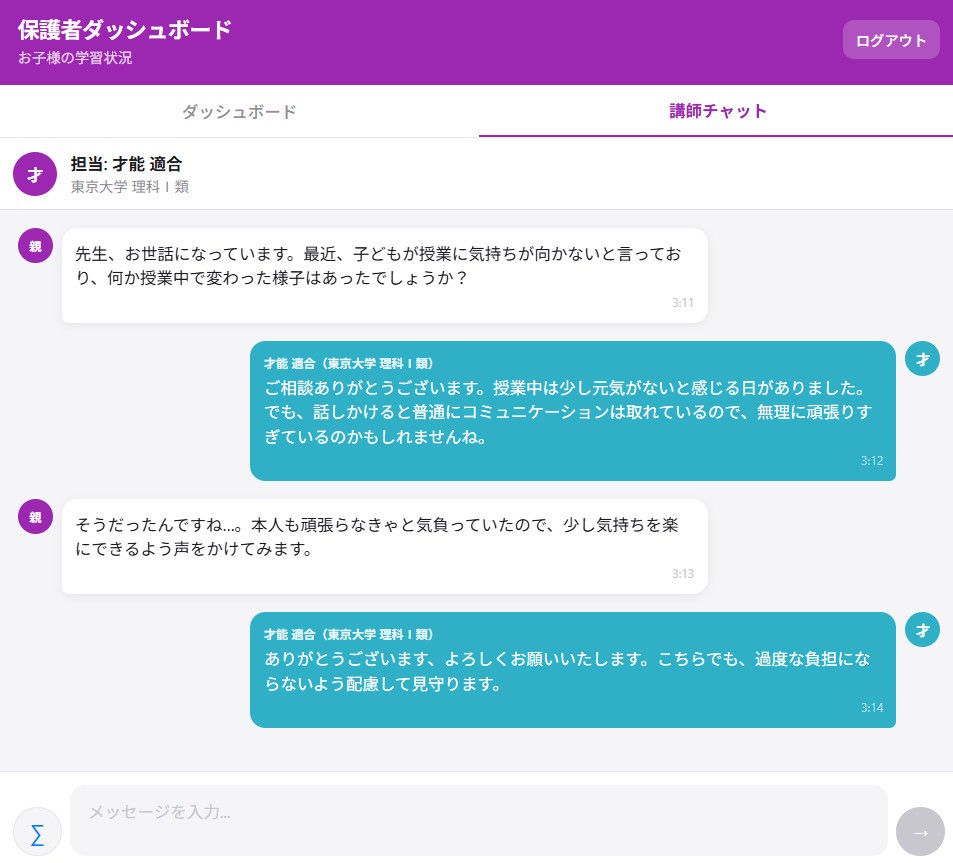Click the Σ icon beside the message input
Screen dimensions: 953x863
37,831
